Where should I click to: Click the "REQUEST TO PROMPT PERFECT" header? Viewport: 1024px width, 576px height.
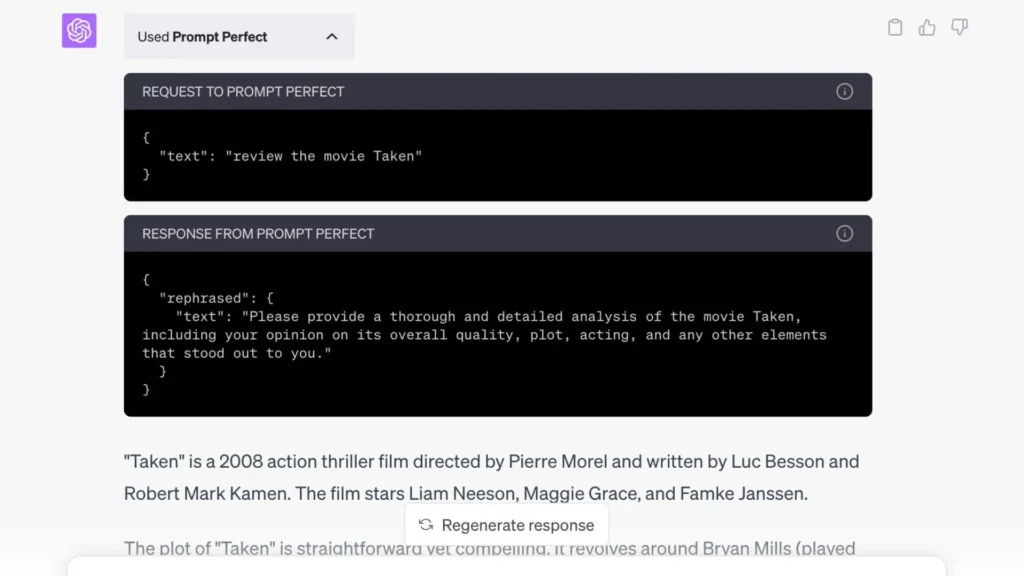[x=243, y=92]
